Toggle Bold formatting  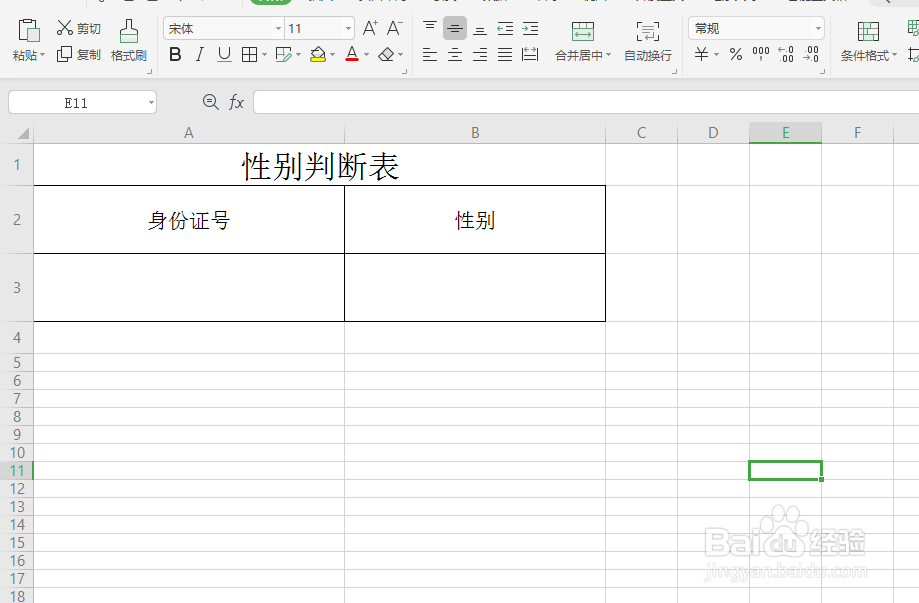175,54
